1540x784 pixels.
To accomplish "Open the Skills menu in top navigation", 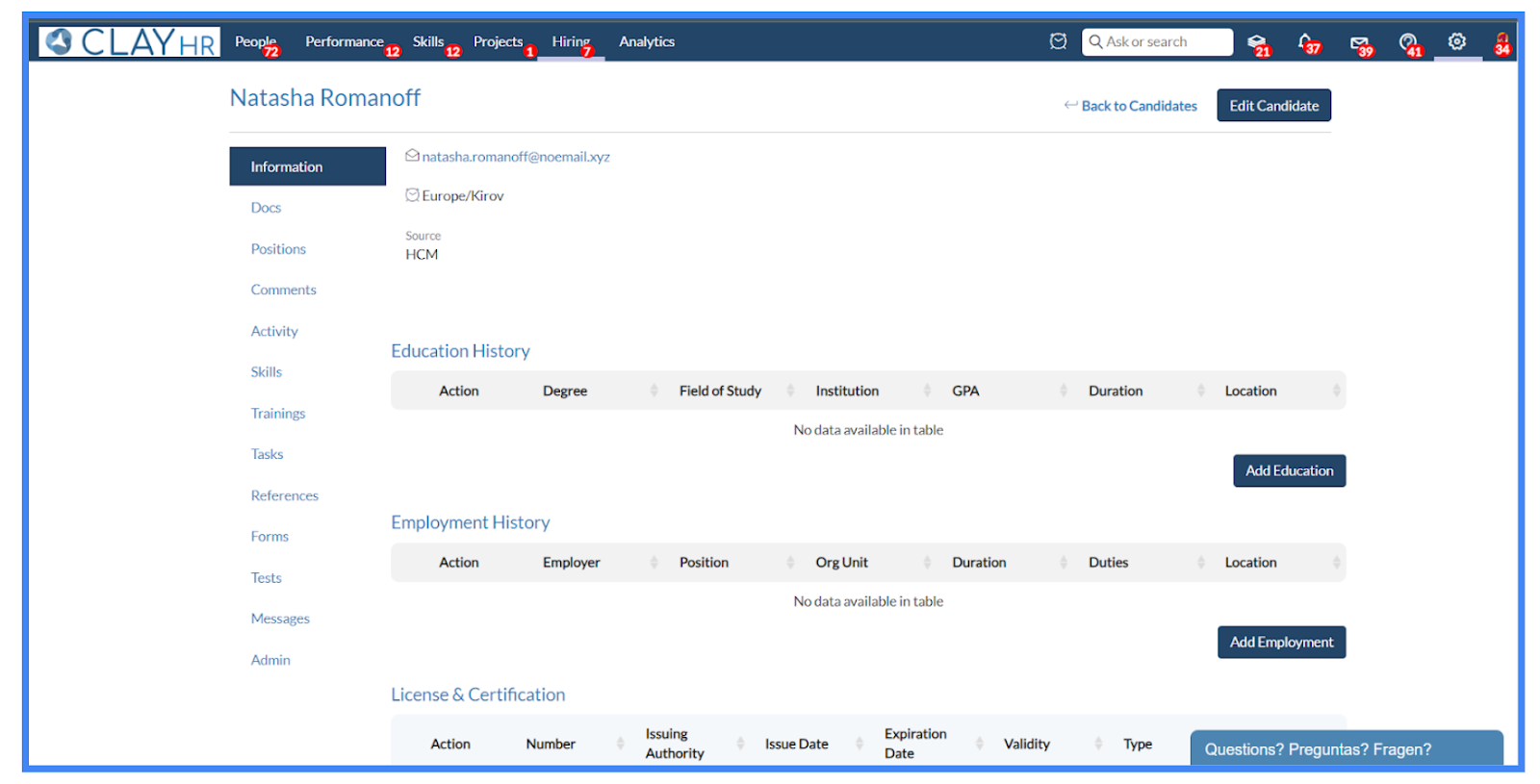I will pos(428,41).
